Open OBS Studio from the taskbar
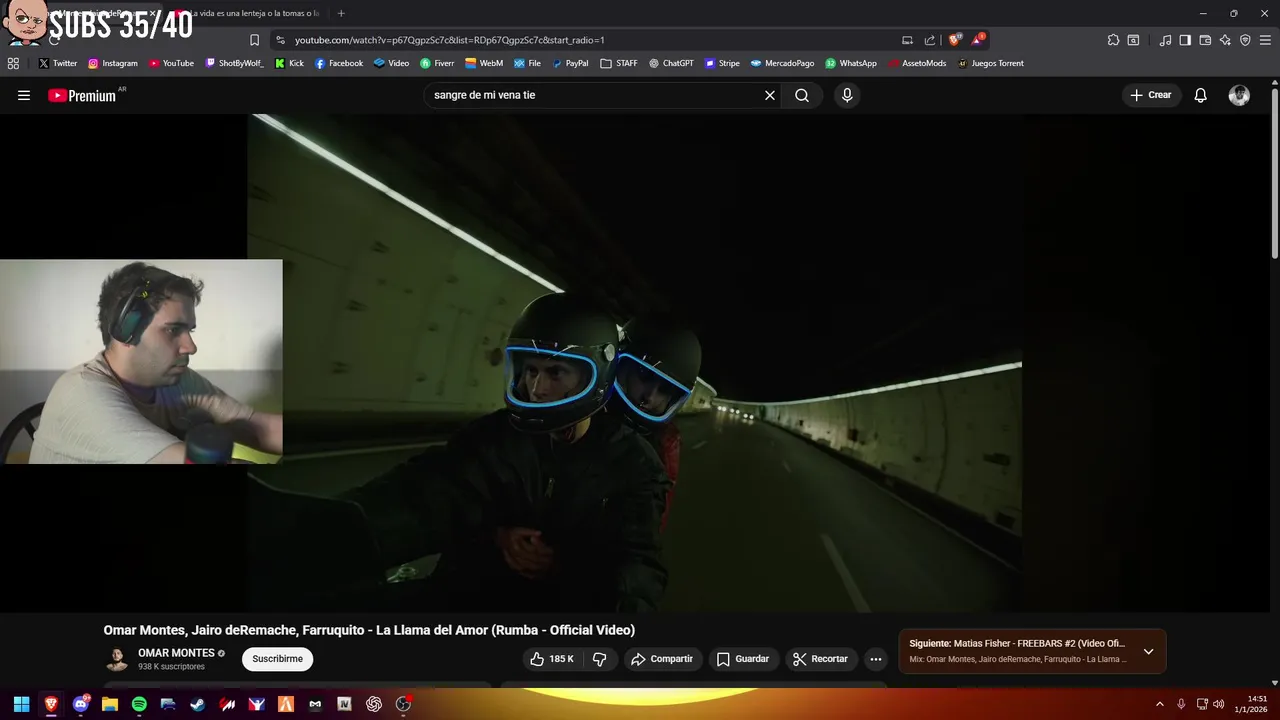 point(403,704)
